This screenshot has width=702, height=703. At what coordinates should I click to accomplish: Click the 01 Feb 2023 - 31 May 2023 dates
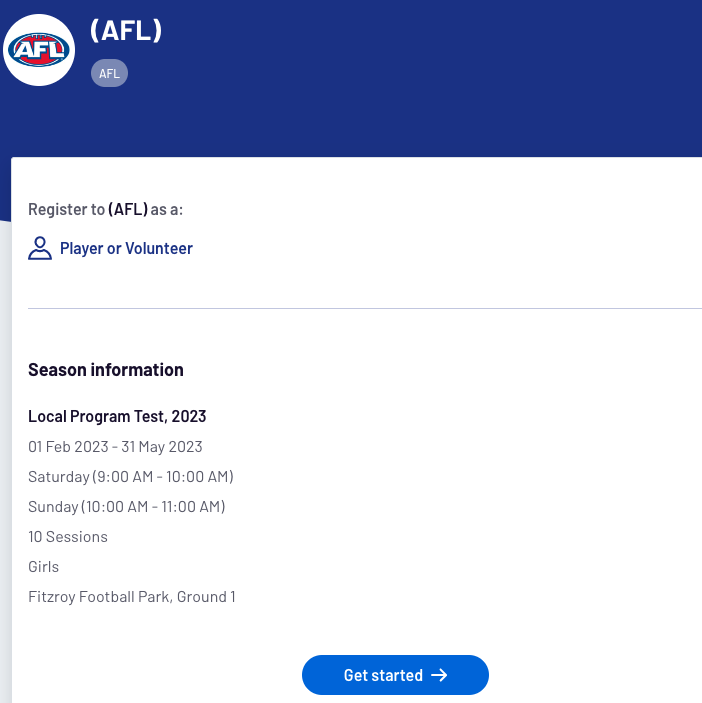pyautogui.click(x=115, y=447)
